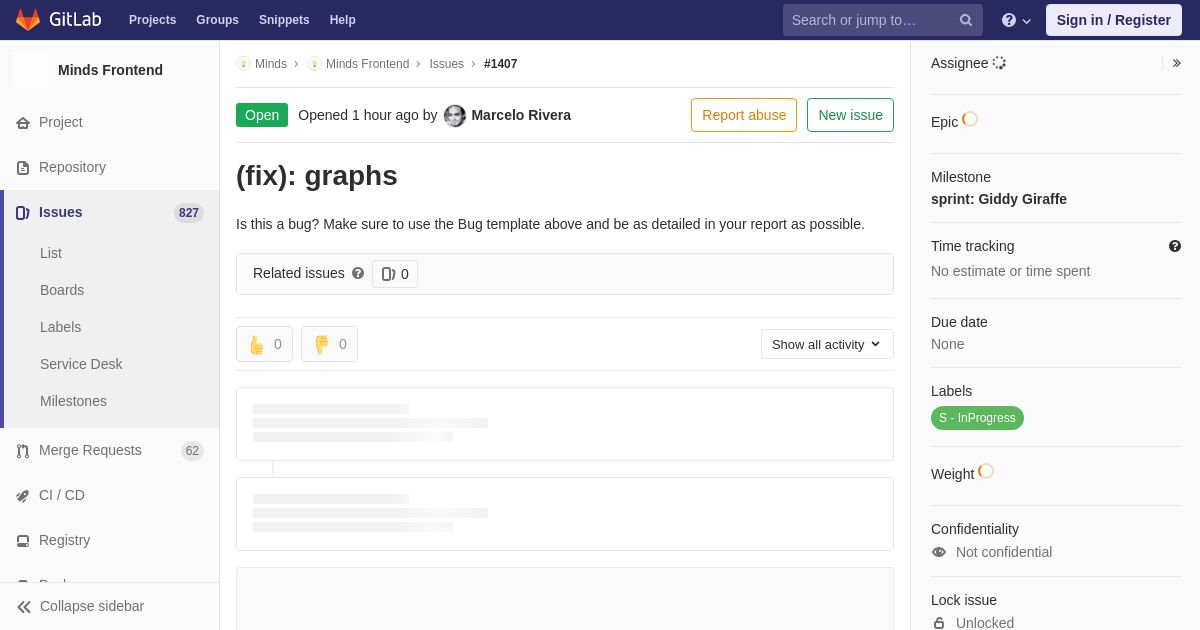Go to Minds Frontend breadcrumb link
The height and width of the screenshot is (630, 1200).
(x=367, y=64)
